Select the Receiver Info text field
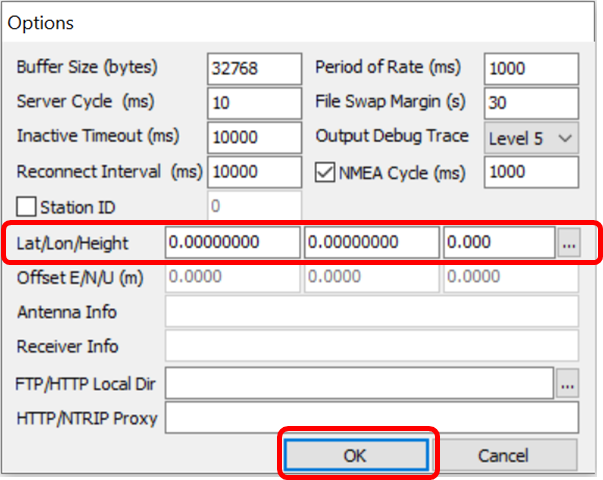Image resolution: width=603 pixels, height=480 pixels. tap(371, 346)
